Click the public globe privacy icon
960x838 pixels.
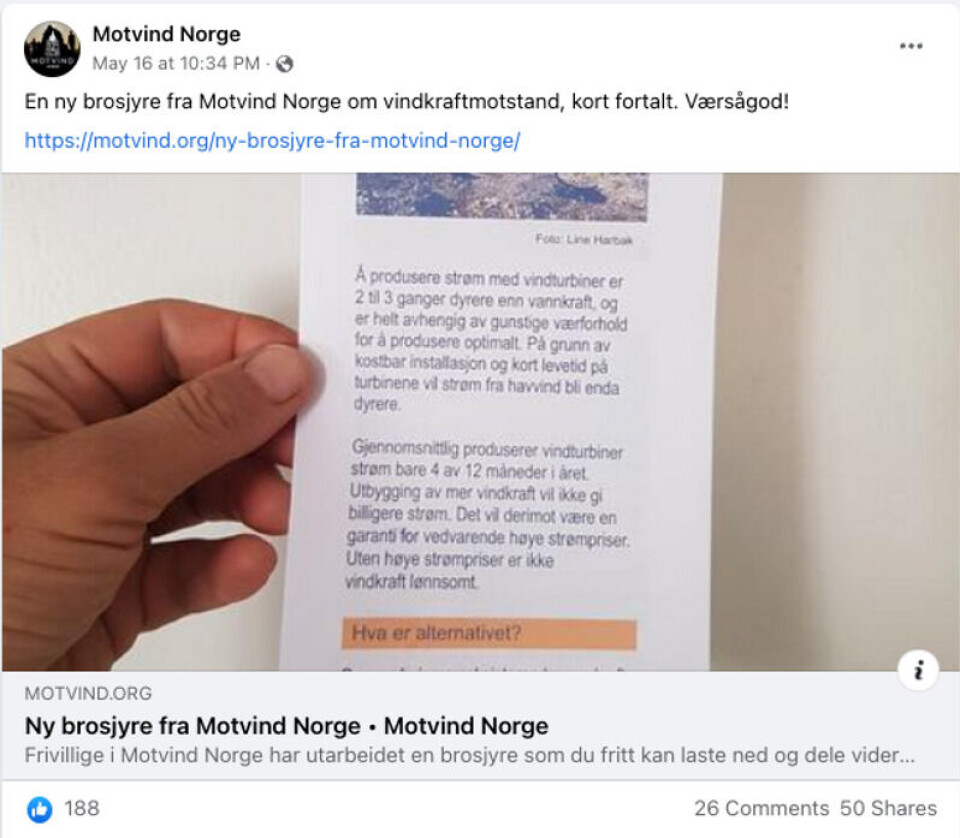(x=285, y=64)
